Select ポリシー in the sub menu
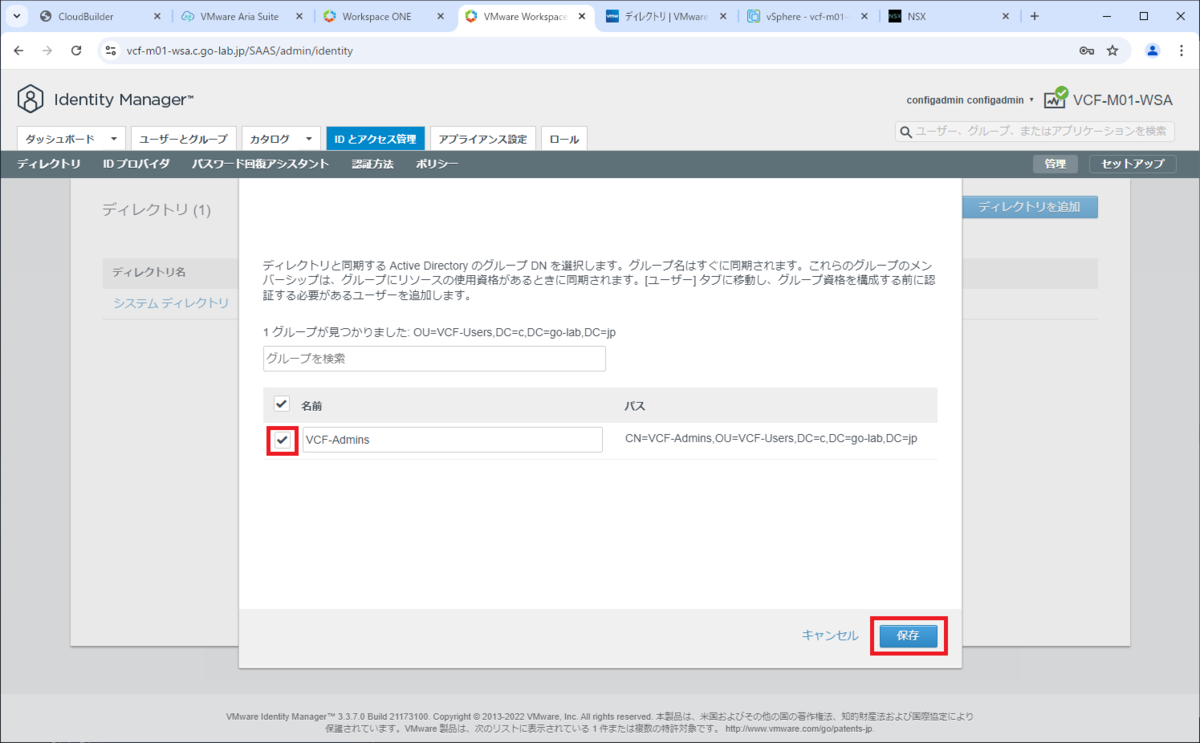This screenshot has height=743, width=1200. [437, 164]
